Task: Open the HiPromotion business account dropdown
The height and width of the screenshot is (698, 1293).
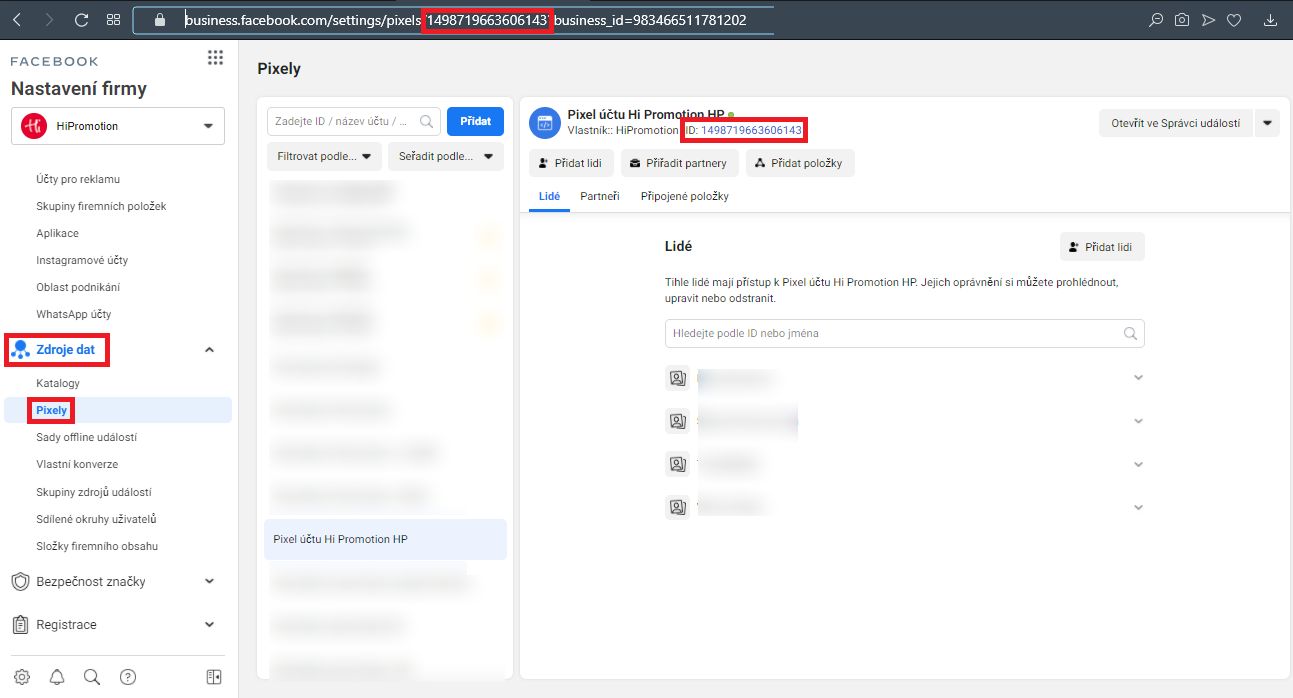Action: tap(118, 126)
